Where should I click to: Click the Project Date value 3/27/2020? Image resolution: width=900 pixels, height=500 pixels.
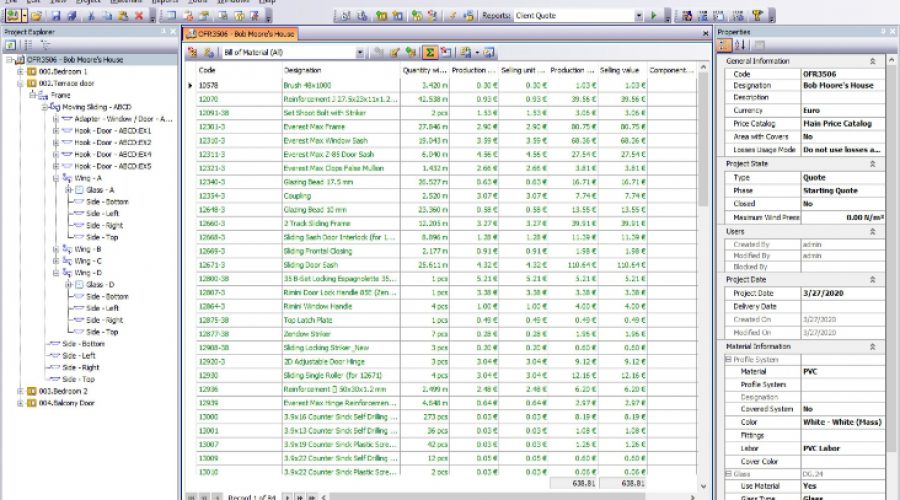click(x=843, y=293)
